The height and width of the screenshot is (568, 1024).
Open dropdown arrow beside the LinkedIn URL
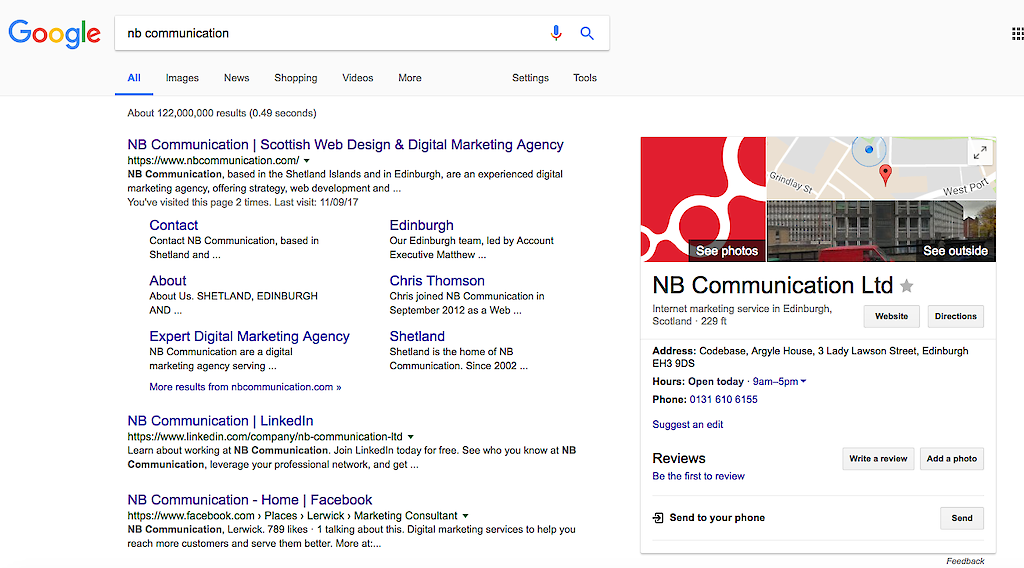pos(411,437)
